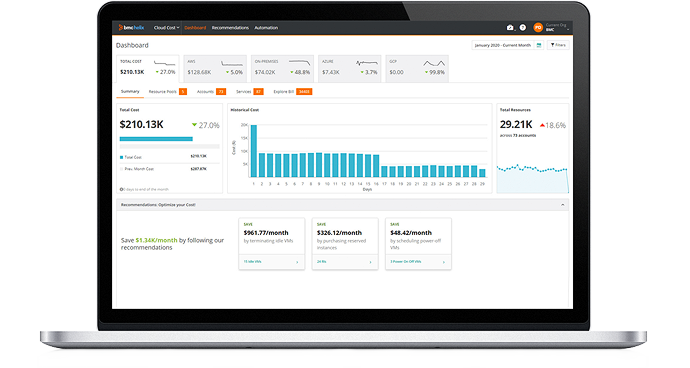Click the across 73 accounts text
Screen dimensions: 690x368
click(x=518, y=136)
